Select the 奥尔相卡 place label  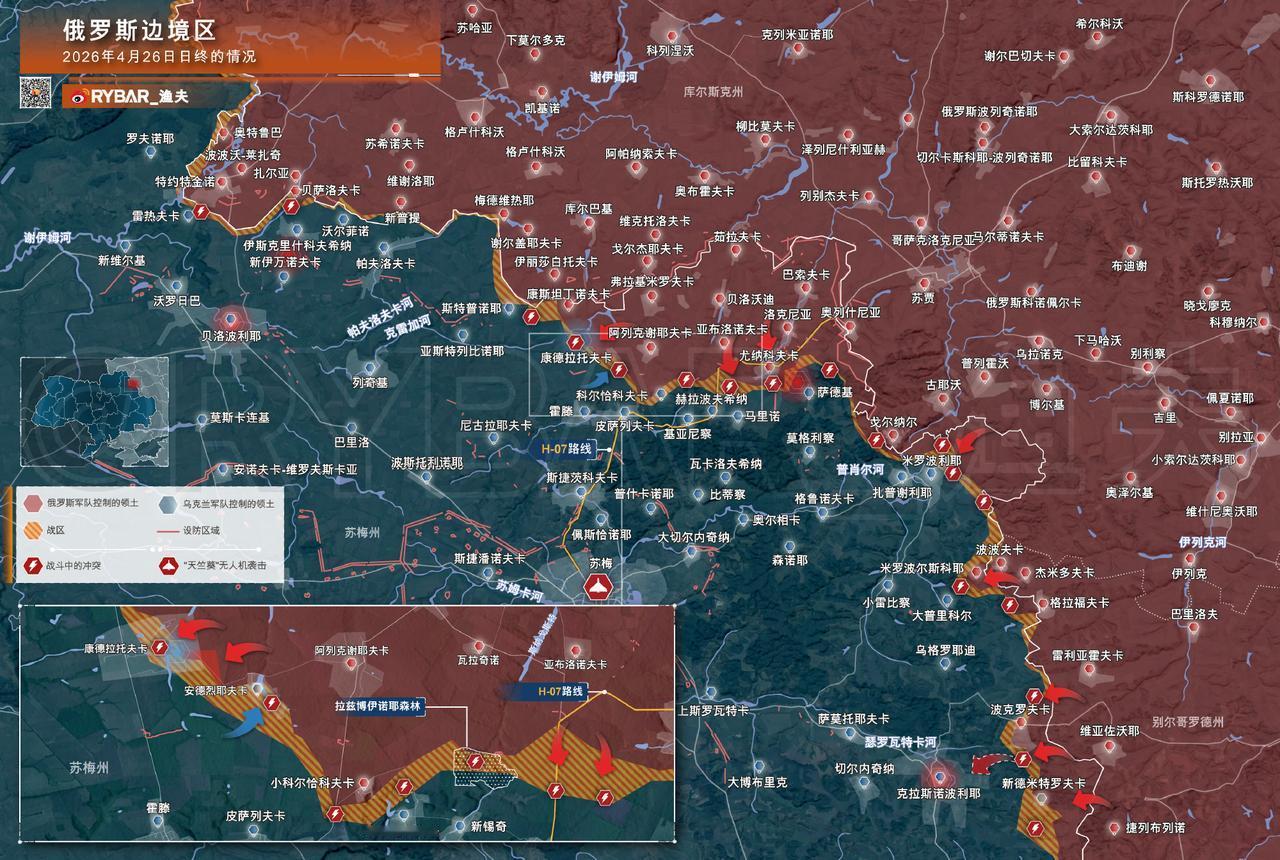776,520
